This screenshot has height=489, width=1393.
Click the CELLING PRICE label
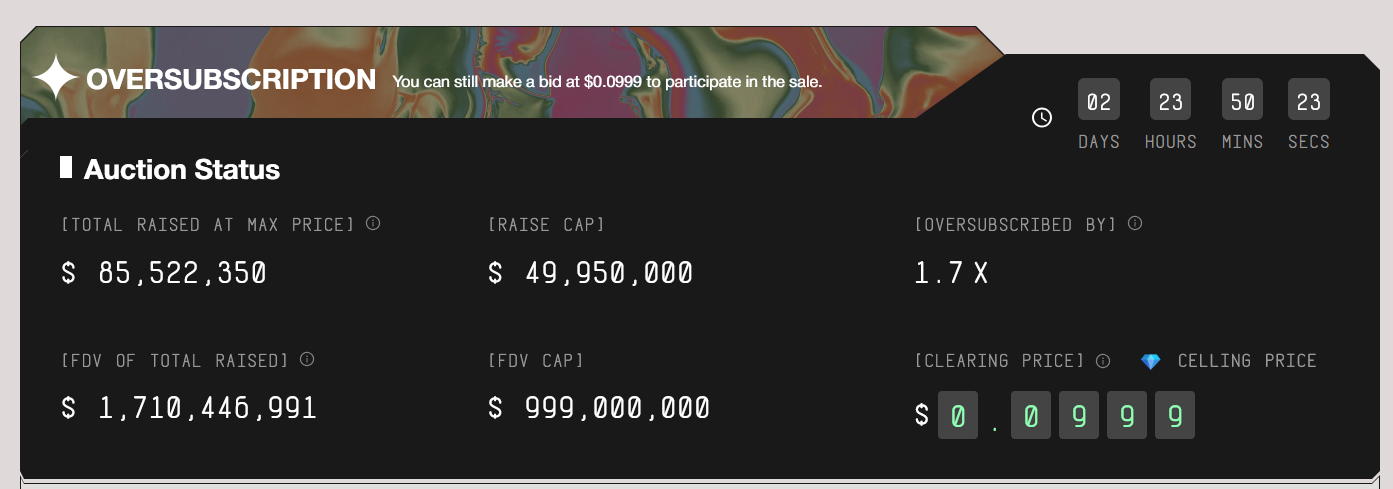pos(1247,360)
